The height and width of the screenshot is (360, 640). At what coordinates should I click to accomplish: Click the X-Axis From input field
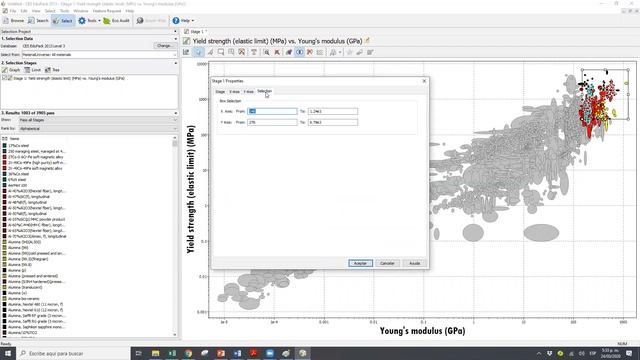click(x=272, y=111)
